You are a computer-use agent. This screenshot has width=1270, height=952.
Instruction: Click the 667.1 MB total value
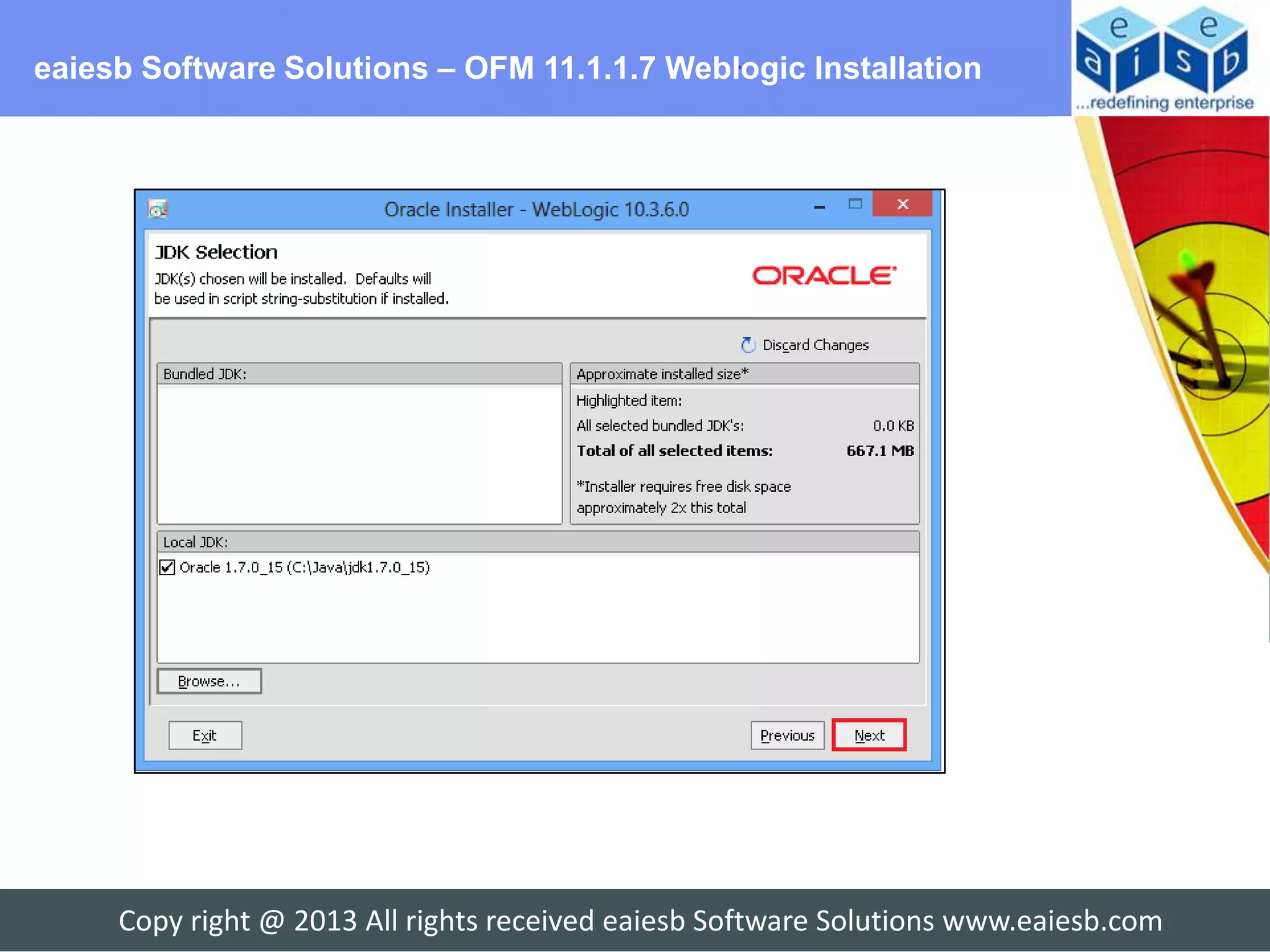pyautogui.click(x=880, y=451)
